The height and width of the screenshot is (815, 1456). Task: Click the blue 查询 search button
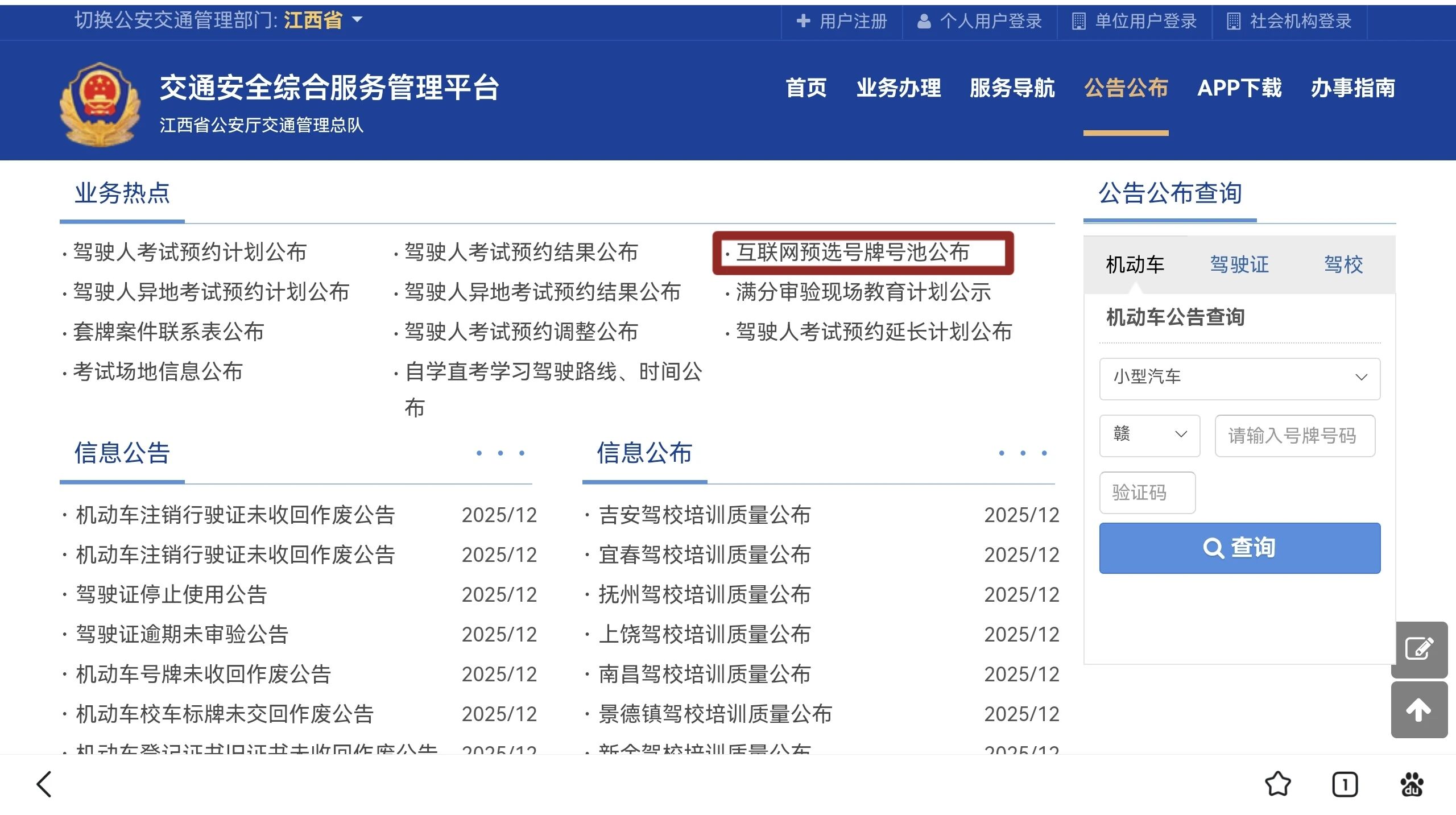click(x=1239, y=548)
